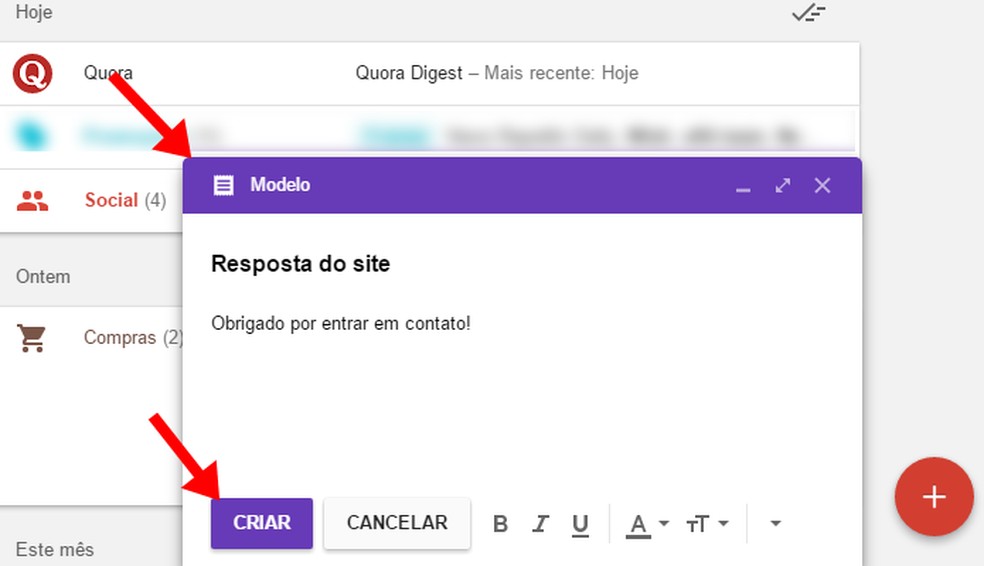Click the template title 'Resposta do site'

point(301,265)
